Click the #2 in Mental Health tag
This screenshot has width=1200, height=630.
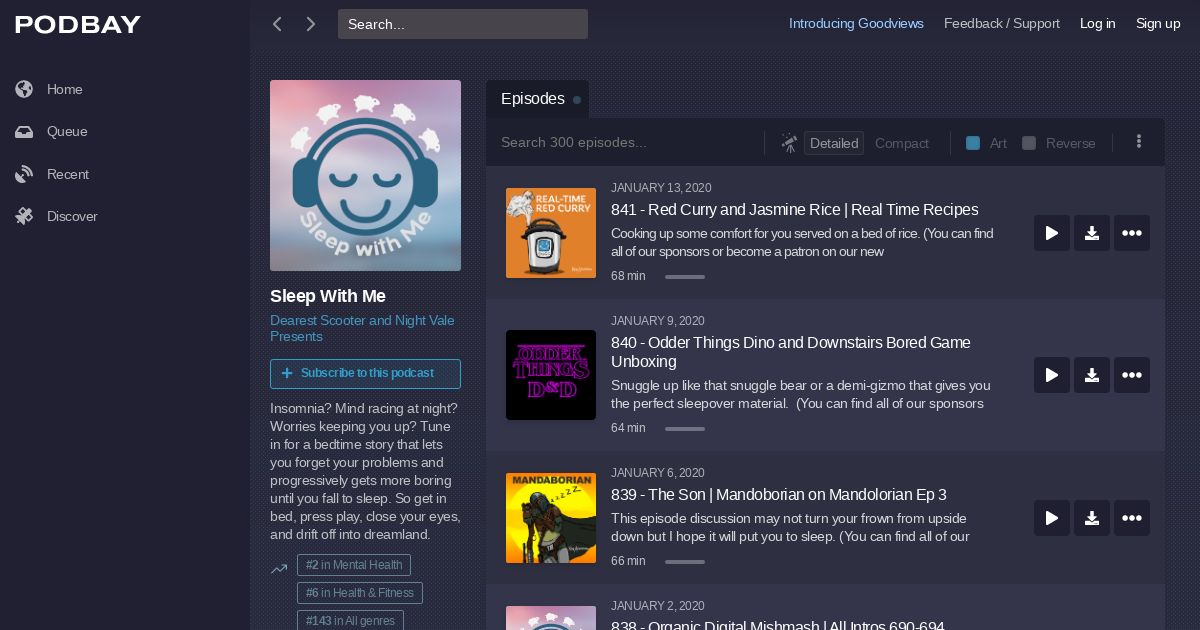[354, 565]
